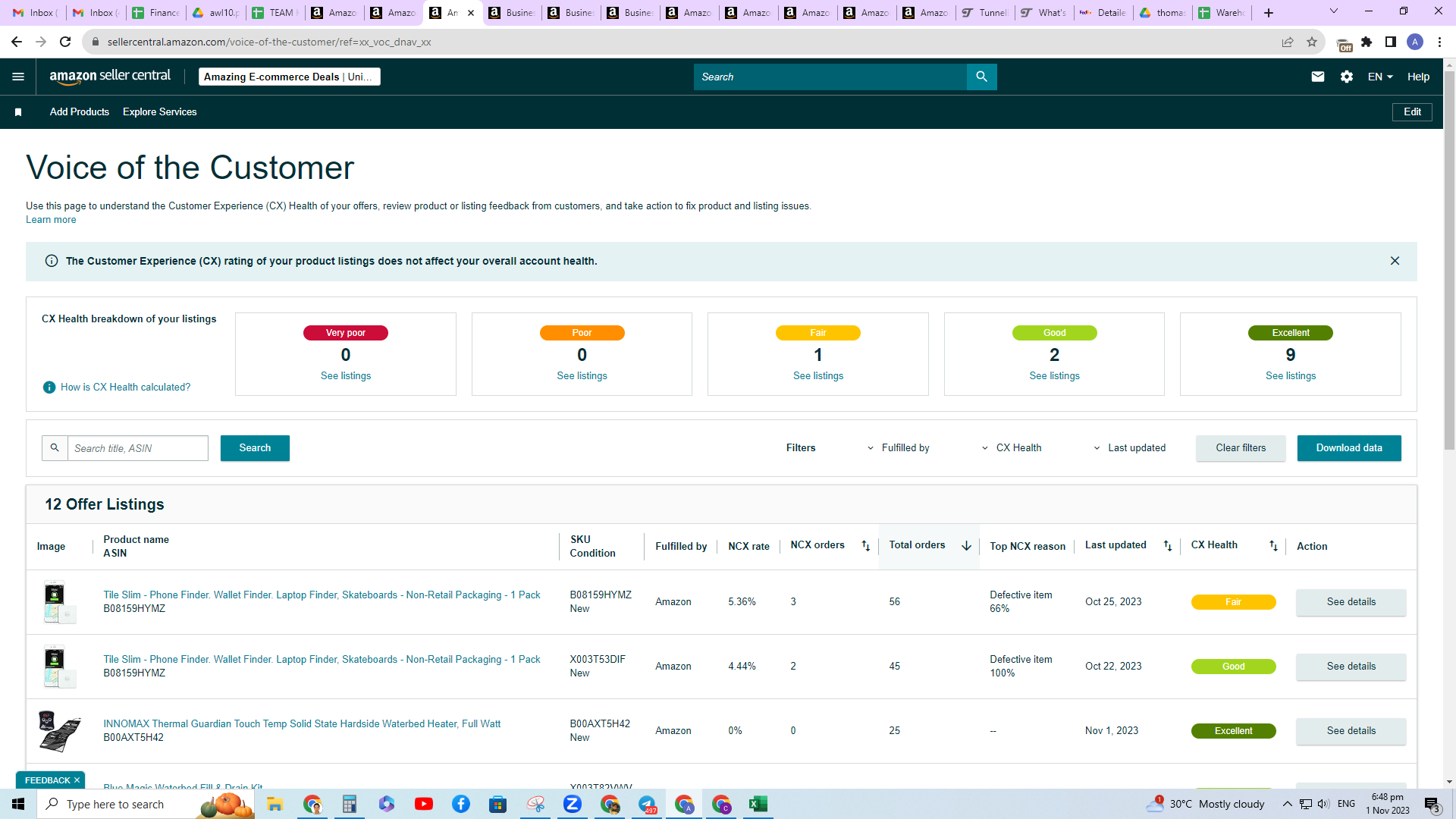The width and height of the screenshot is (1456, 819).
Task: See listings under the Fair card
Action: click(818, 376)
